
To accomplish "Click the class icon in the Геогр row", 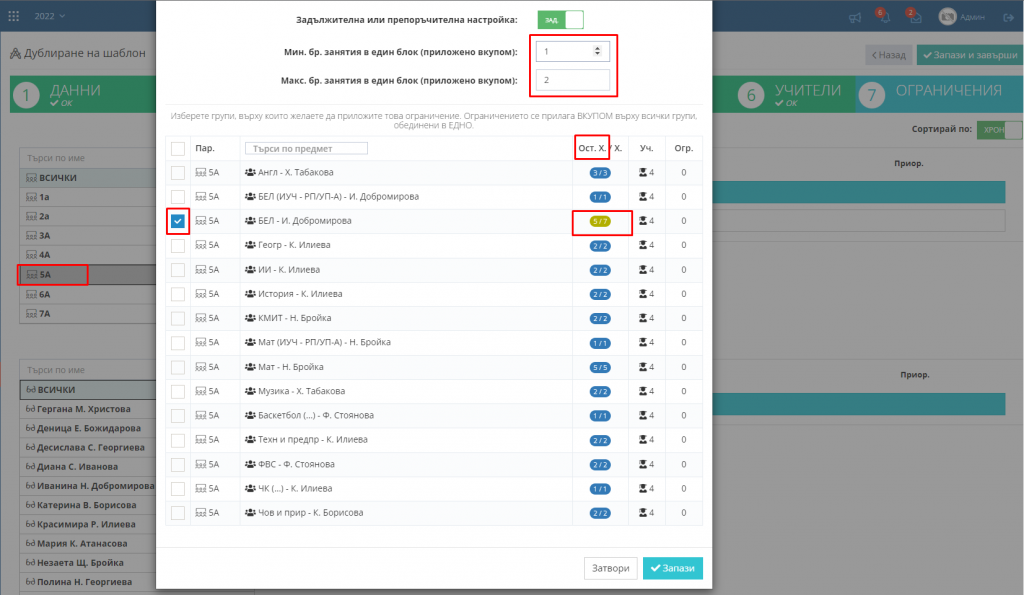I will coord(200,245).
